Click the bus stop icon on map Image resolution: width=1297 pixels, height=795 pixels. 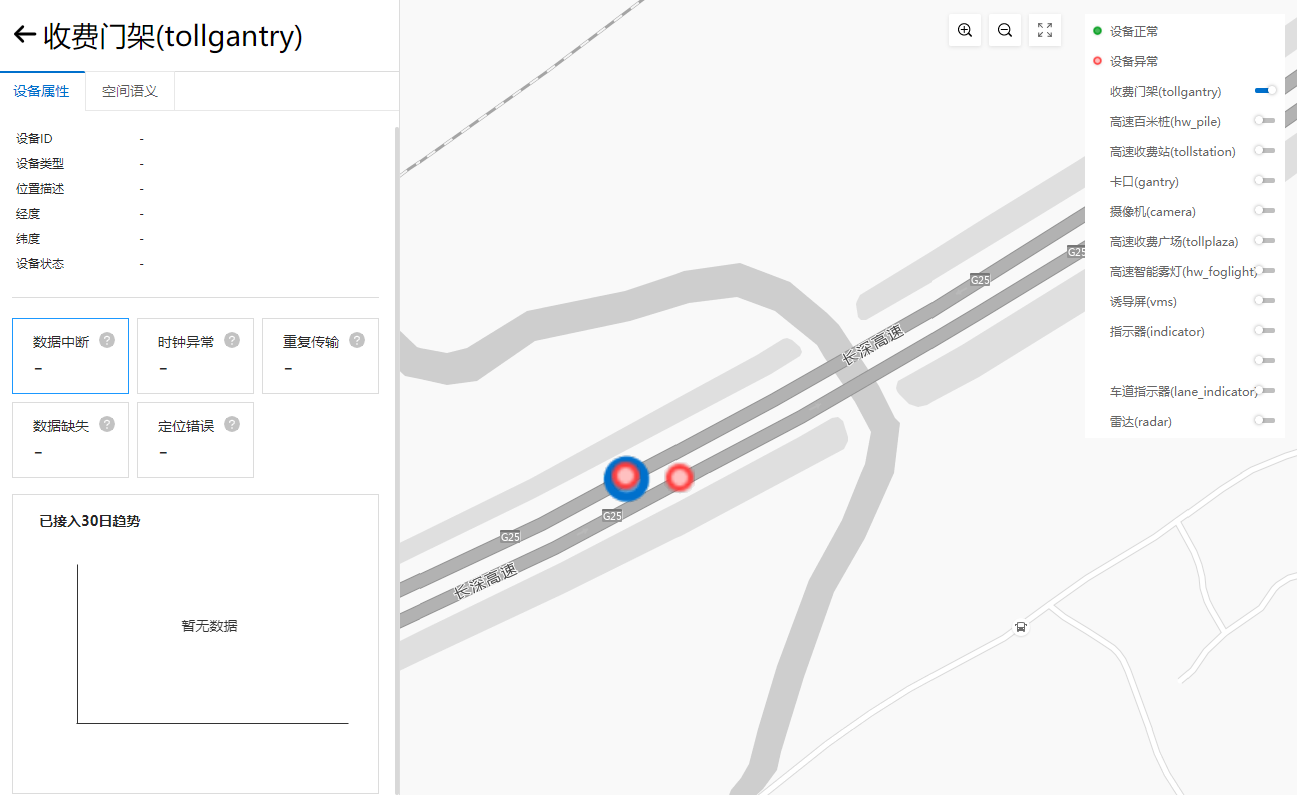[x=1021, y=628]
